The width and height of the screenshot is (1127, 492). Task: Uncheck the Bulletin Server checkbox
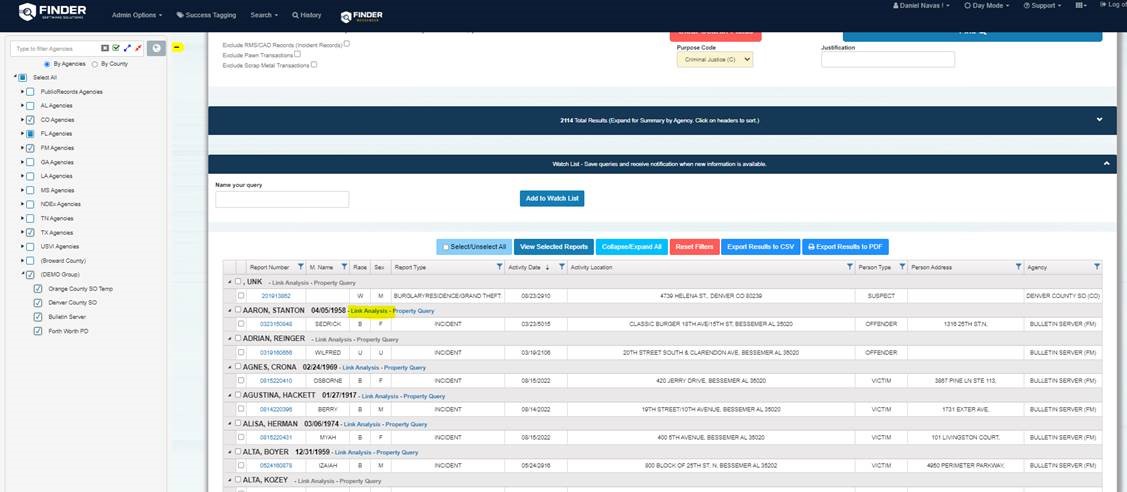[38, 317]
